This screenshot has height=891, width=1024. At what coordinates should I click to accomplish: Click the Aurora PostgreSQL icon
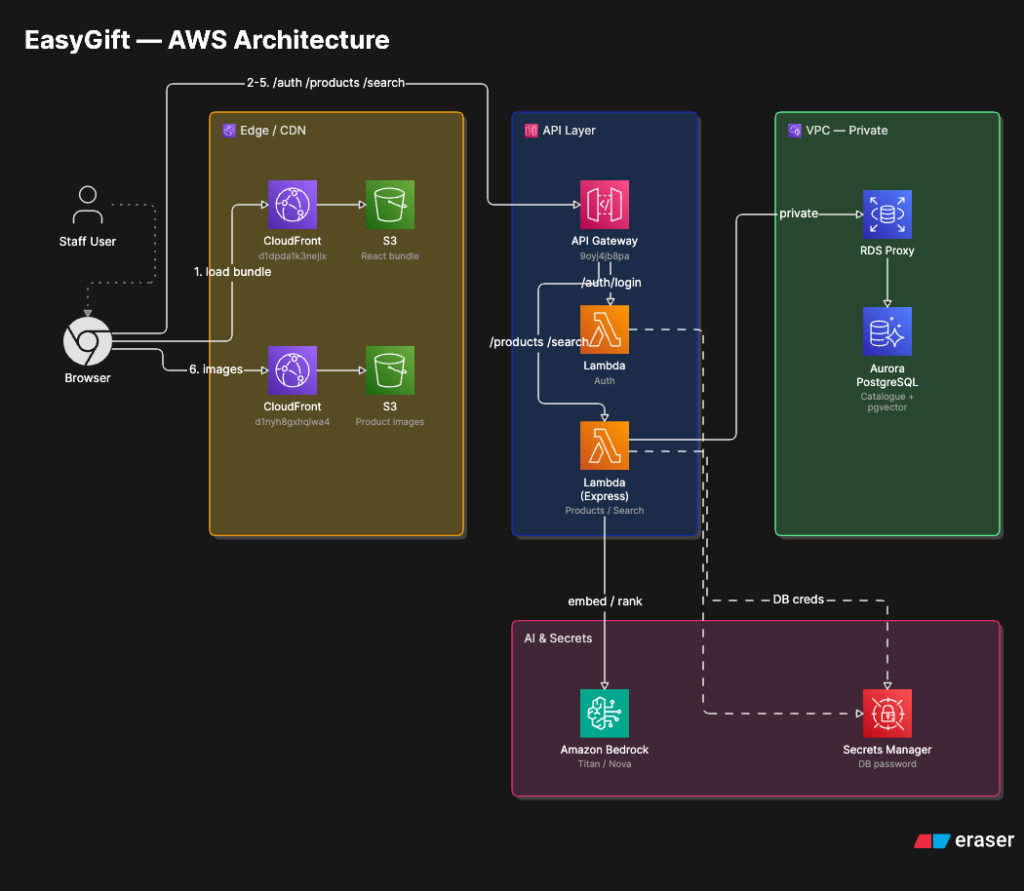click(887, 331)
